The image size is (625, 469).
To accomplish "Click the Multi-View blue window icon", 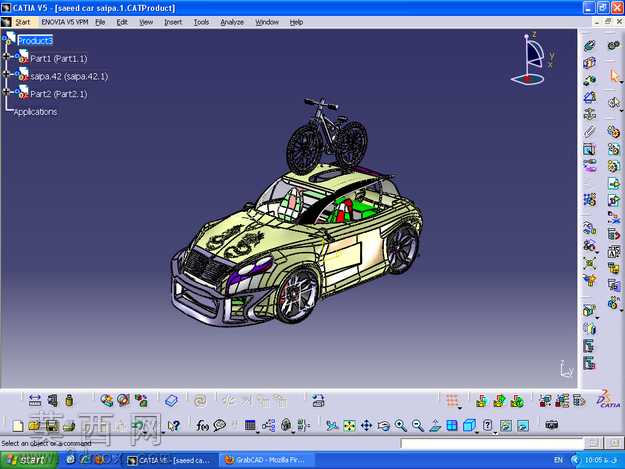I will coord(452,426).
